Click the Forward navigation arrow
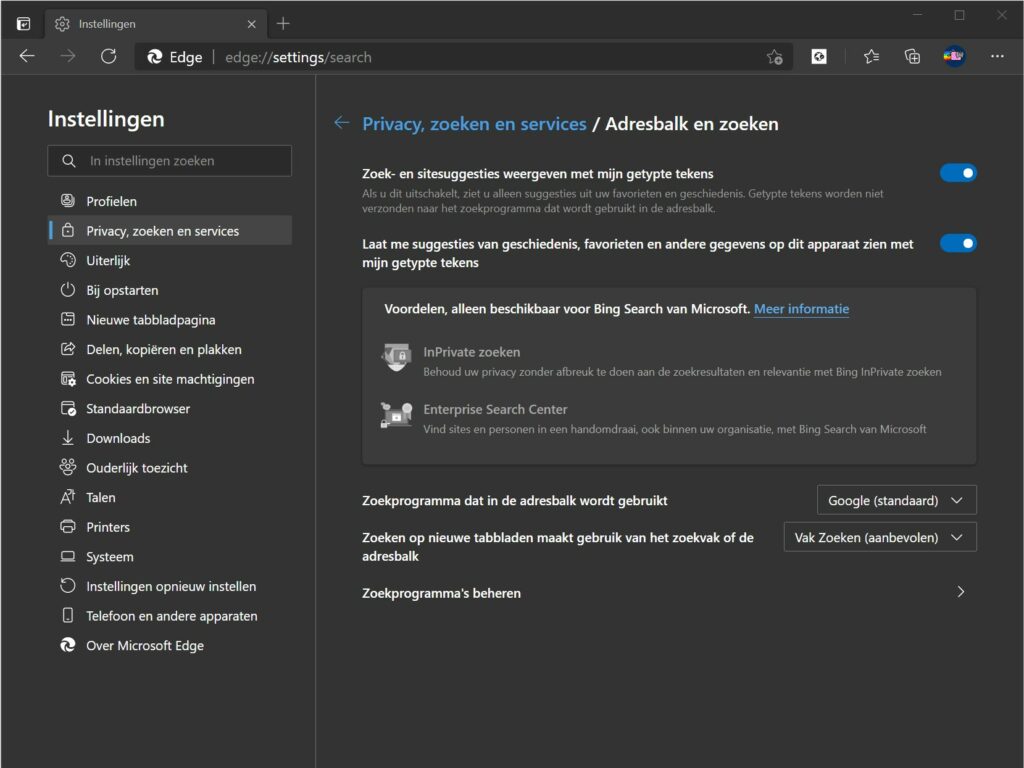Viewport: 1024px width, 768px height. point(67,57)
